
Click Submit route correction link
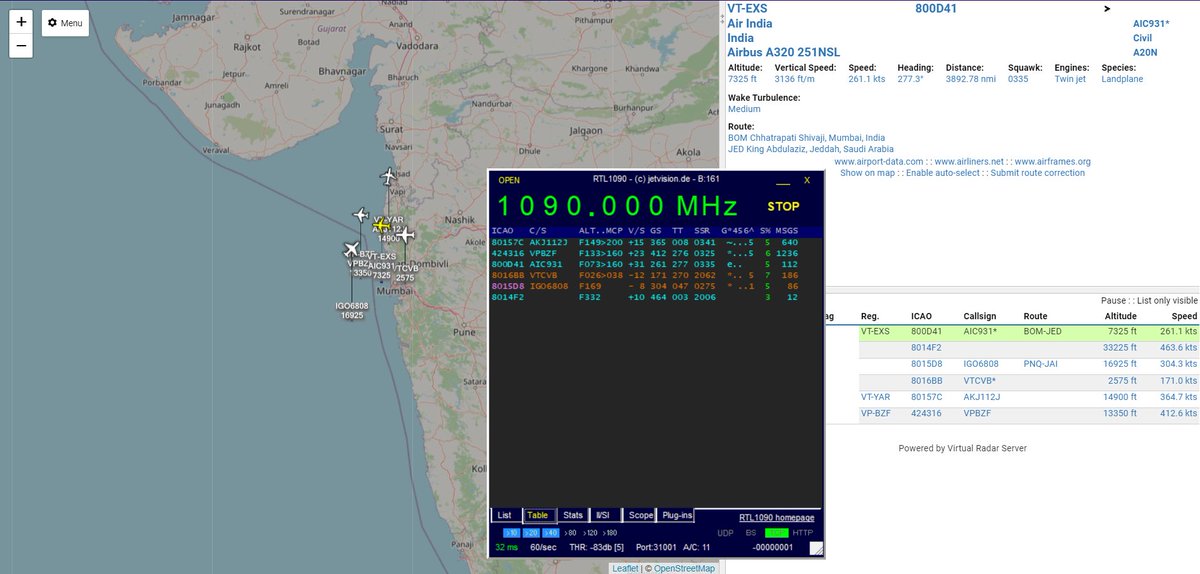1037,173
